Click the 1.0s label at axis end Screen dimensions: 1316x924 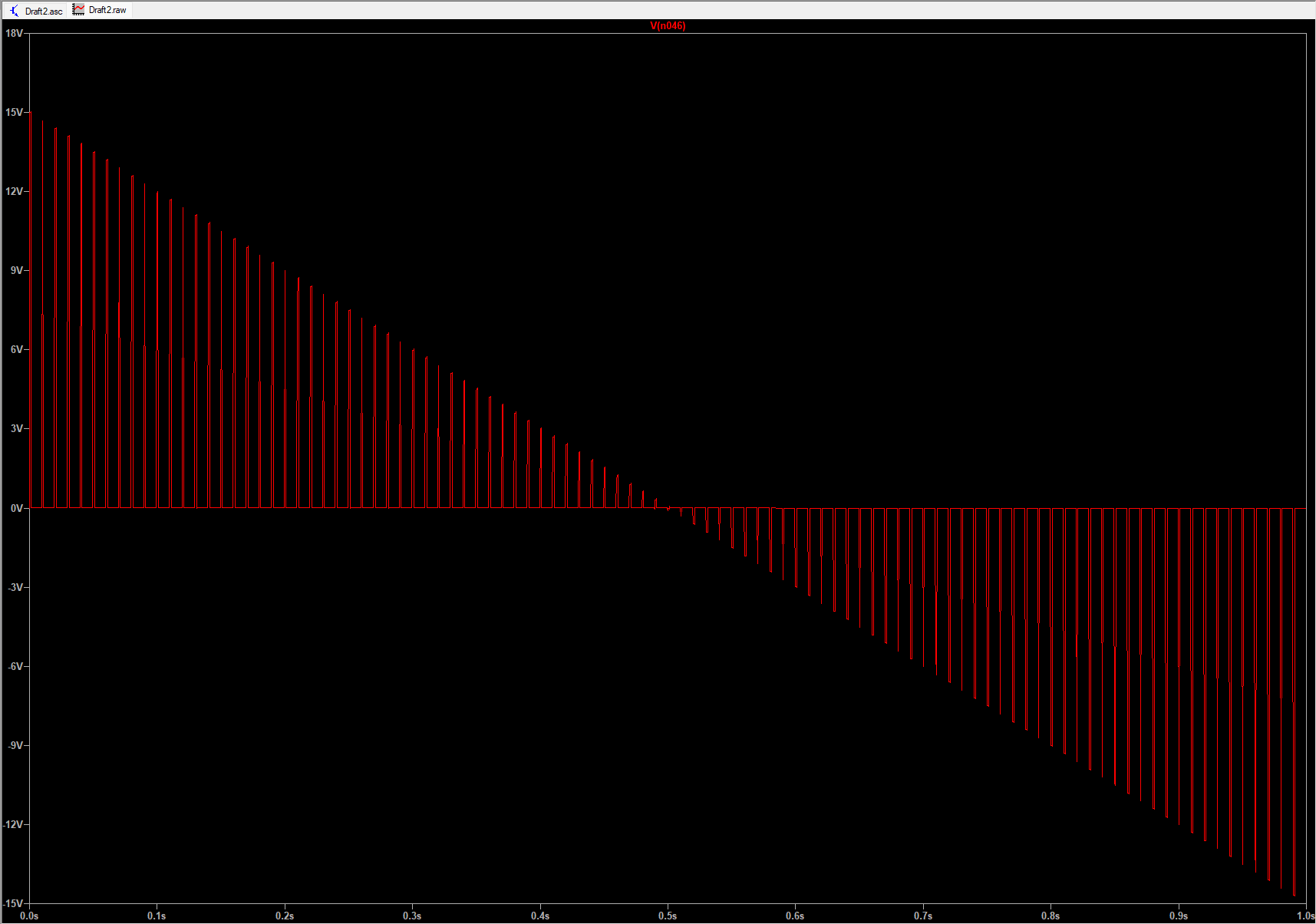pos(1305,916)
